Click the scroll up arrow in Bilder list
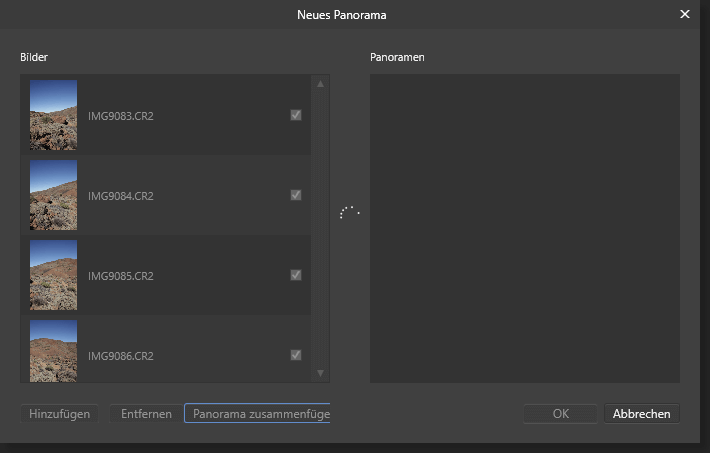Screen dimensions: 710x453 tap(321, 84)
